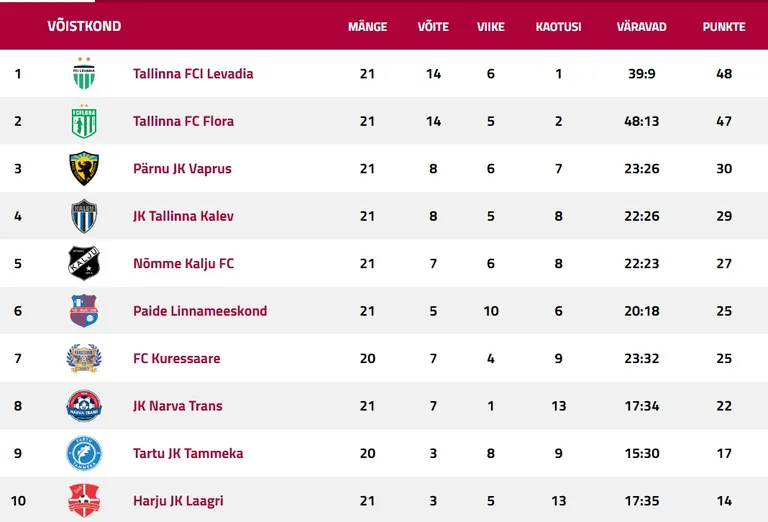Open the FC Kuressaare team link
The height and width of the screenshot is (522, 768).
(176, 358)
